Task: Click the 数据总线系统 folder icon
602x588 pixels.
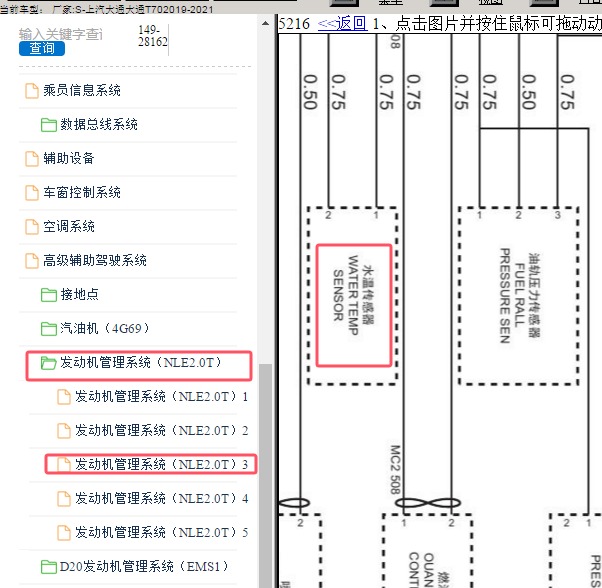Action: [x=49, y=125]
